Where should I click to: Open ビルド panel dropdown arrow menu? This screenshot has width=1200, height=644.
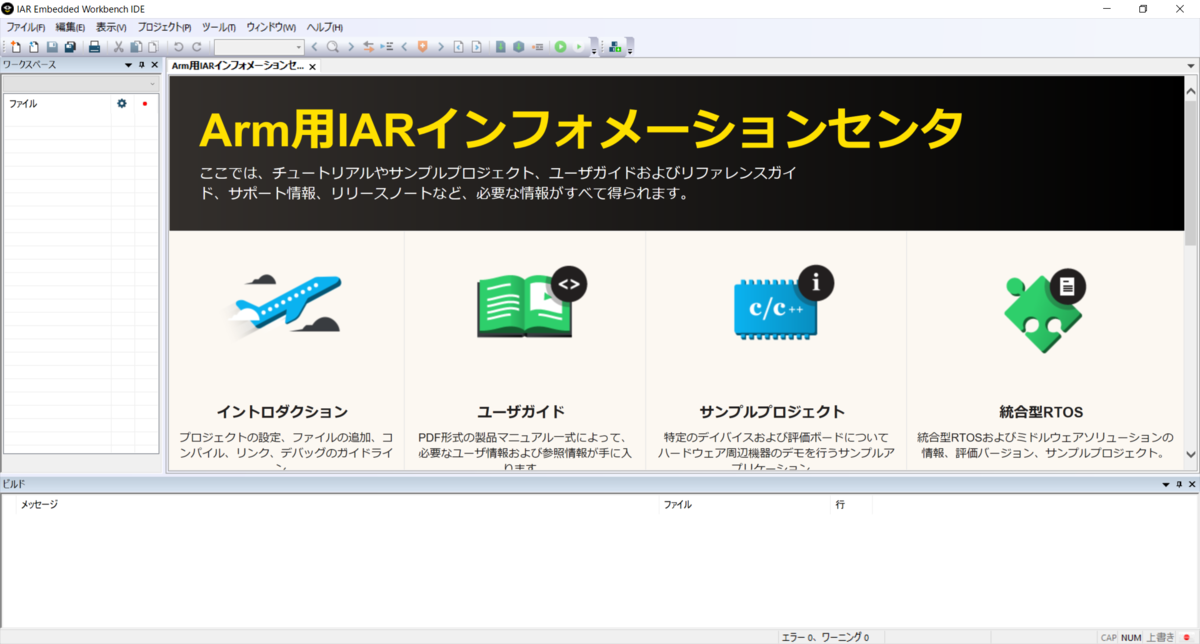[x=1165, y=484]
